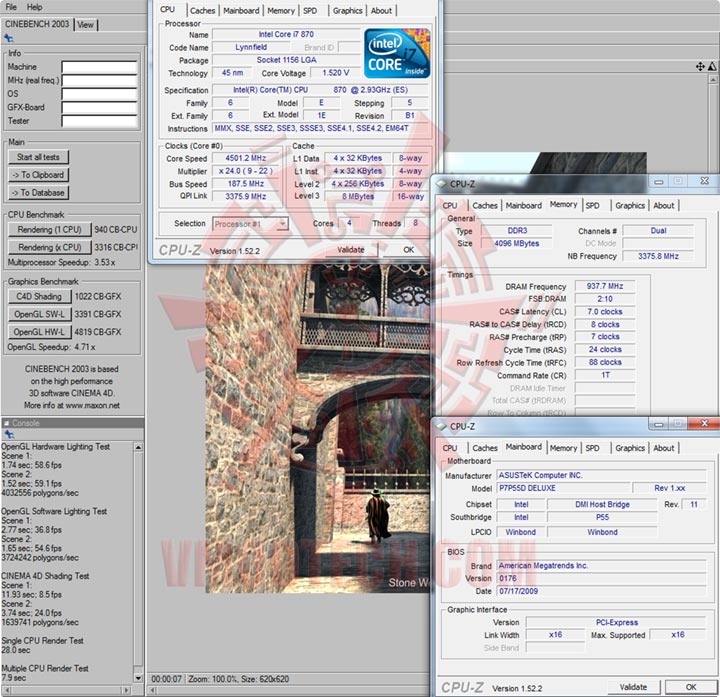Click the rendered Stone Wall scene image
Screen dimensions: 720x697
pyautogui.click(x=317, y=429)
